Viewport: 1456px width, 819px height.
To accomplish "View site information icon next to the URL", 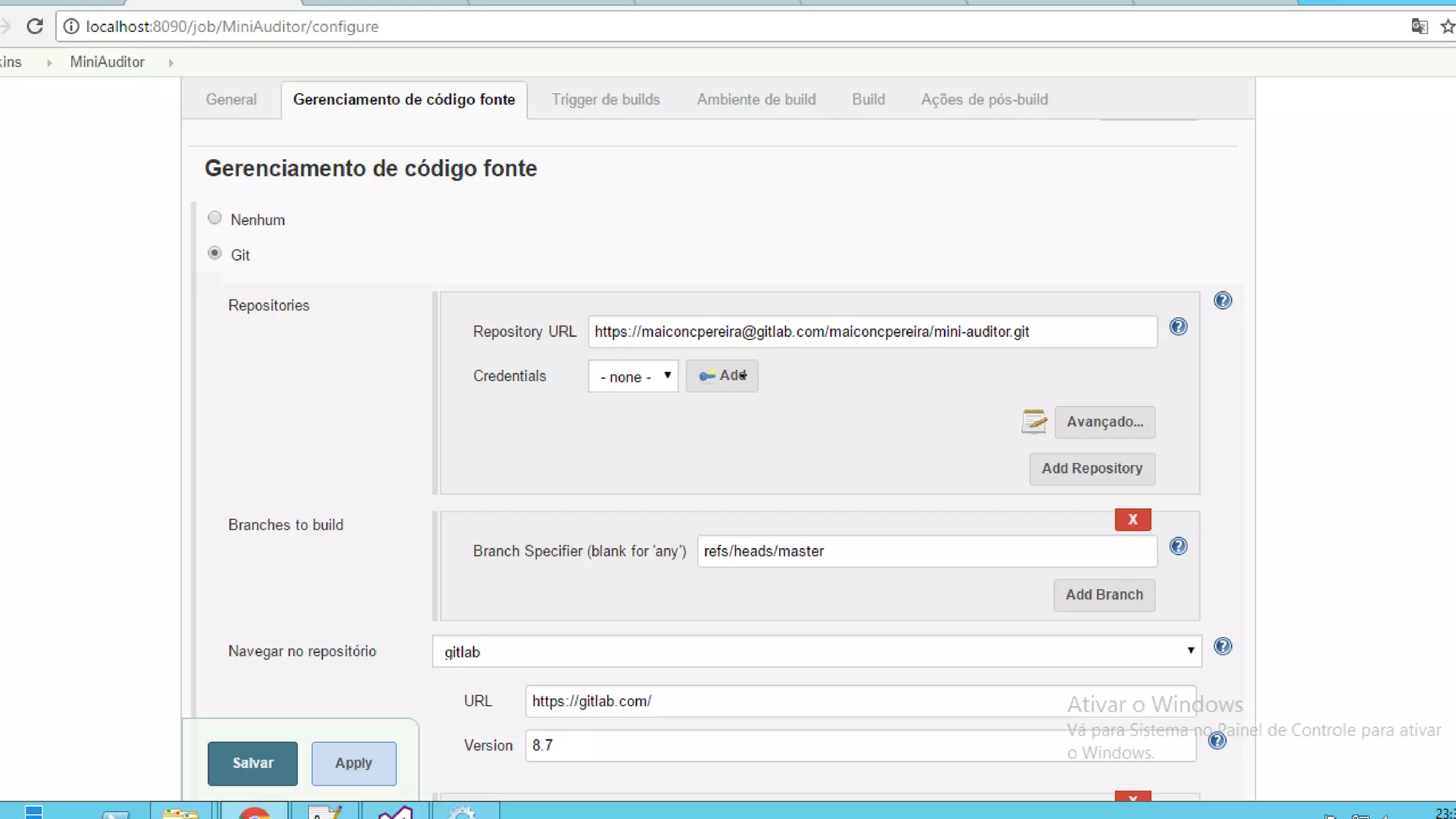I will click(x=71, y=27).
